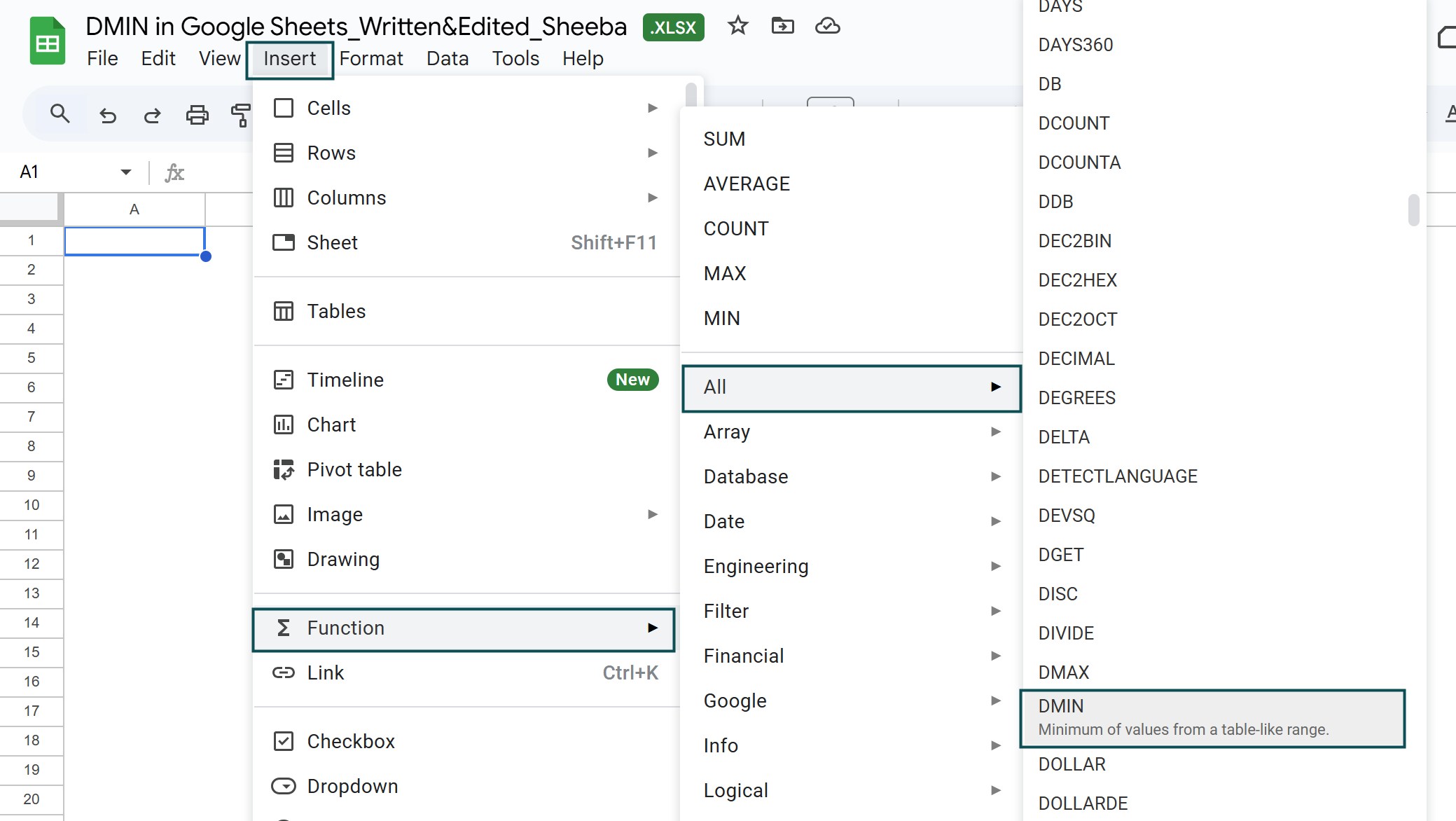Click the .XLSX file format badge
Screen dimensions: 1456x821
coord(674,27)
